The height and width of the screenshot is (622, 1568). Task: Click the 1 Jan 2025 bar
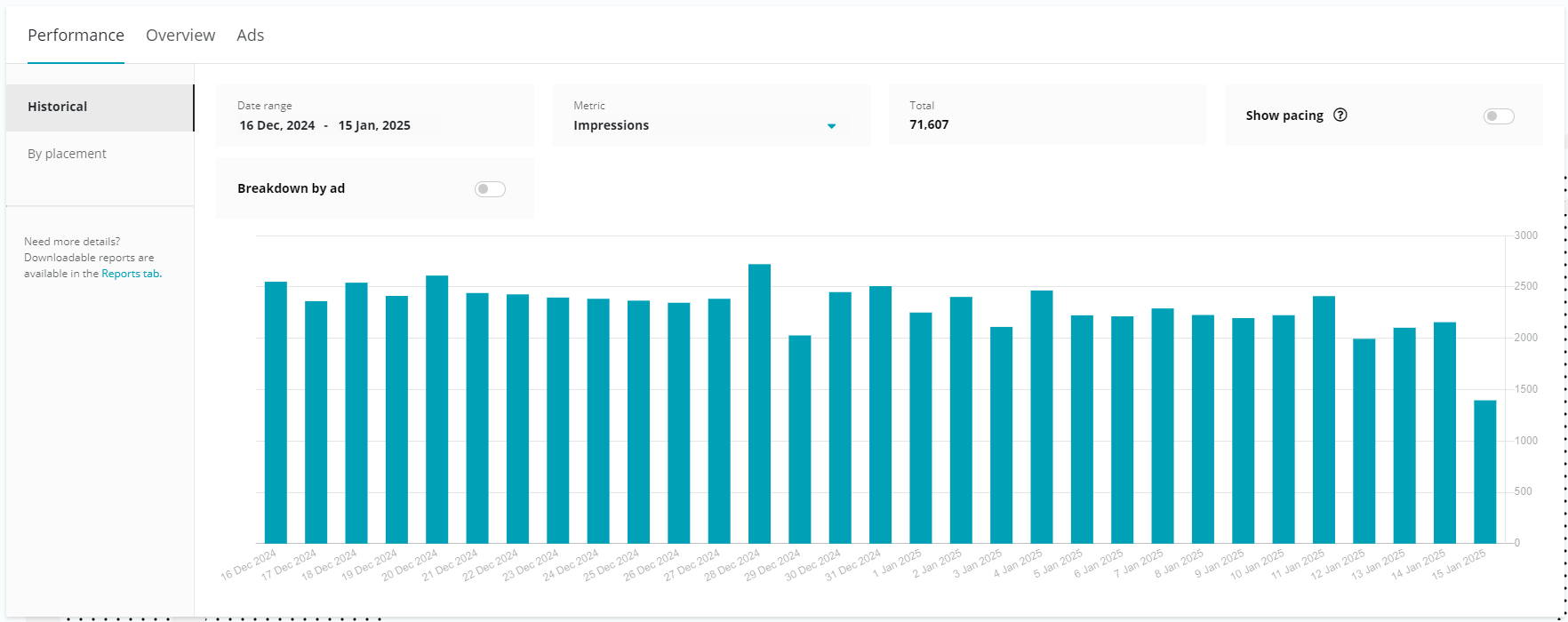(921, 428)
